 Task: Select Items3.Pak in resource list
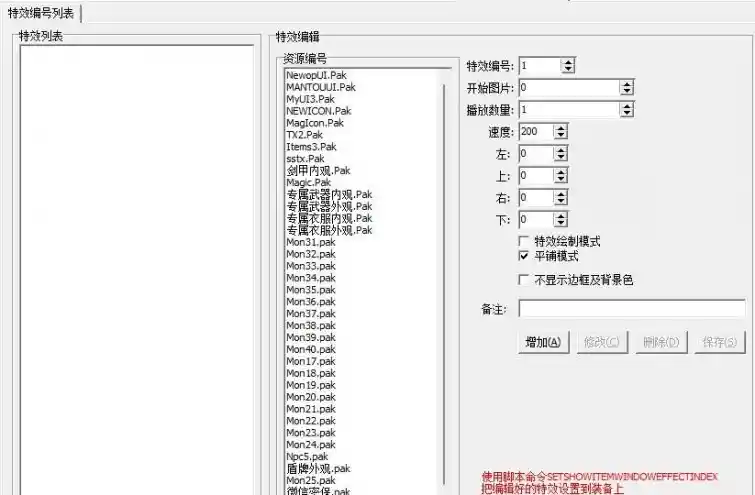coord(311,147)
